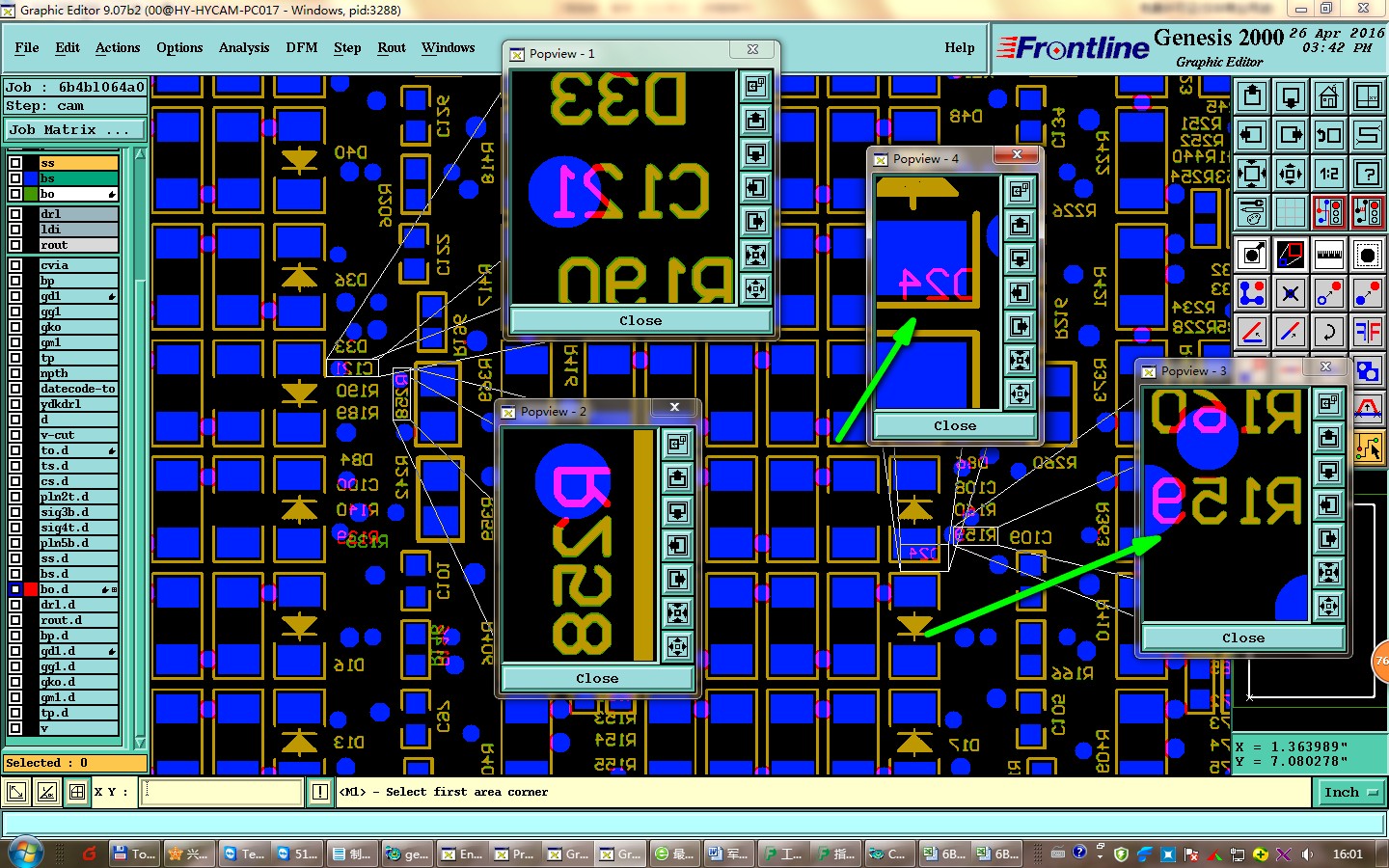This screenshot has width=1389, height=868.
Task: Open the File menu
Action: (27, 47)
